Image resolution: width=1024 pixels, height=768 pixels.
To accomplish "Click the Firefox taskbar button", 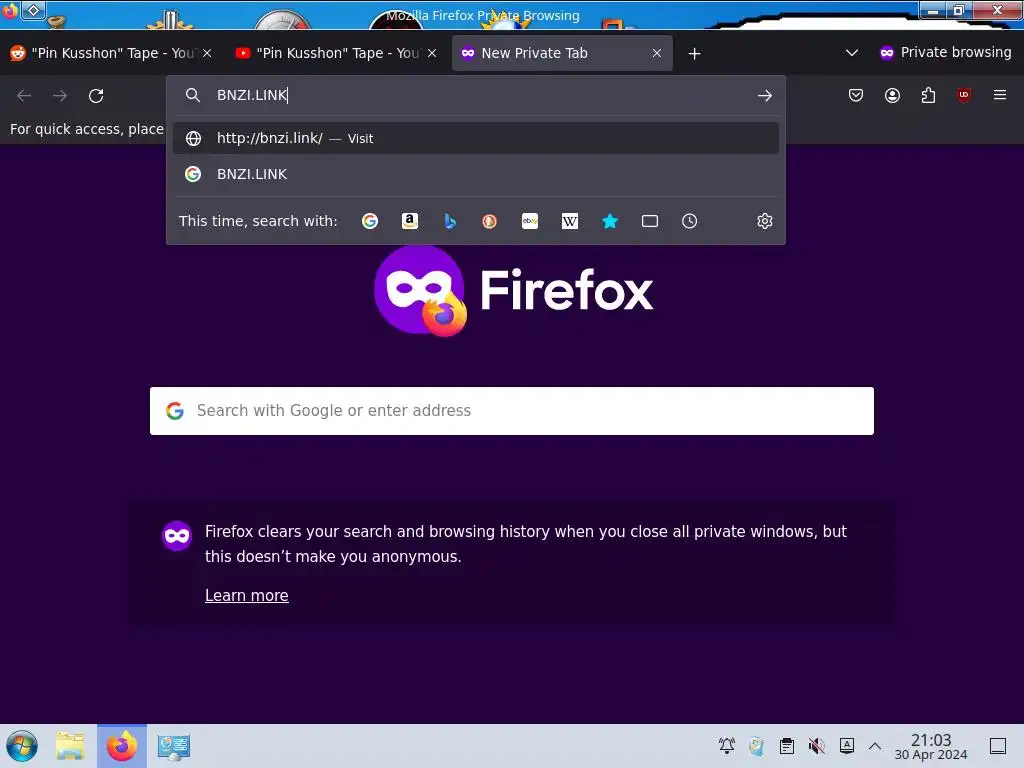I will click(x=122, y=746).
